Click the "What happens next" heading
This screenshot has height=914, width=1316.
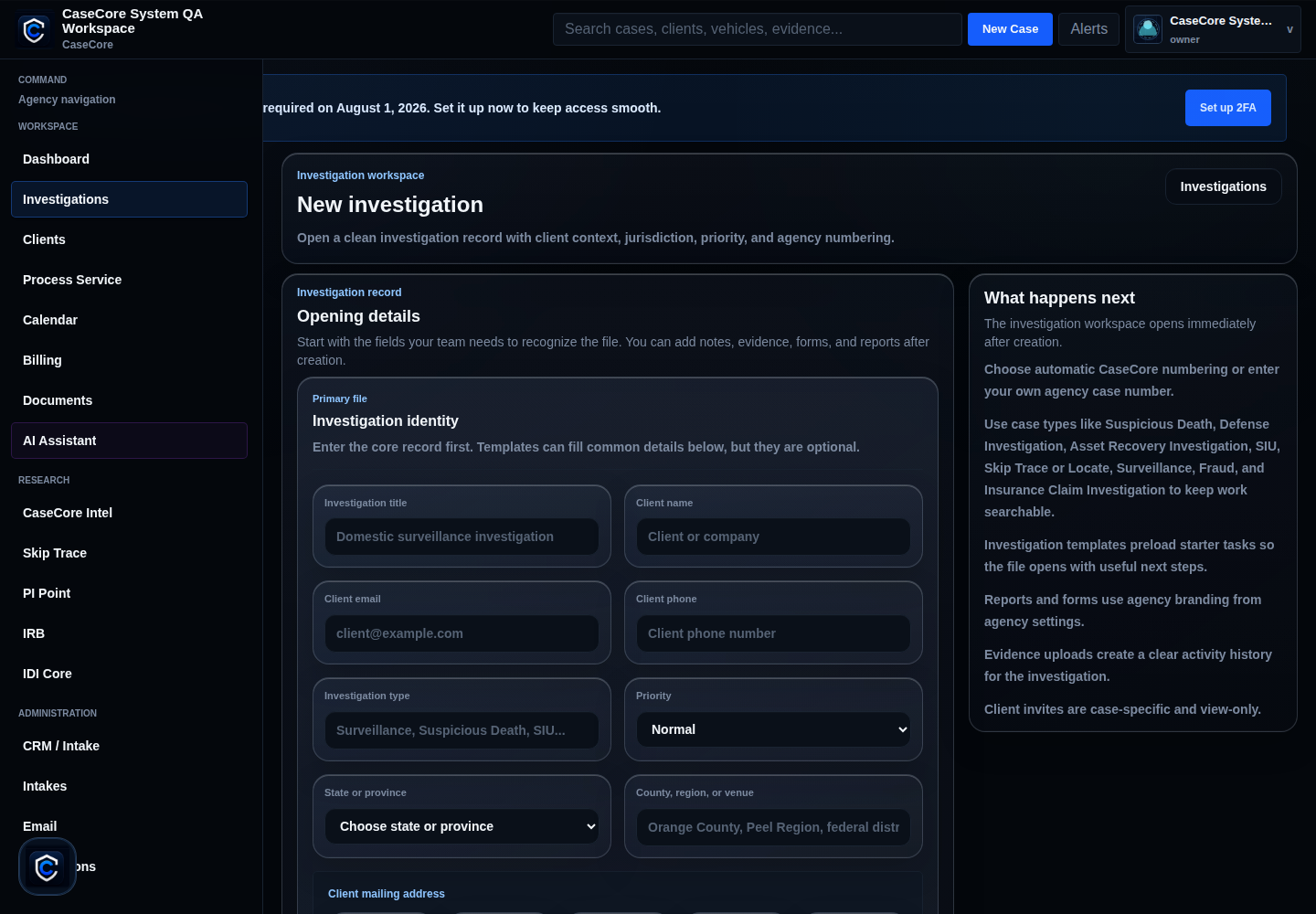tap(1059, 298)
